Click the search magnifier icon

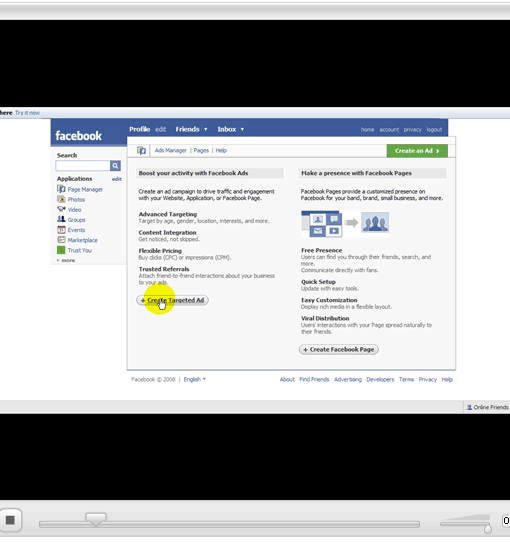point(115,166)
